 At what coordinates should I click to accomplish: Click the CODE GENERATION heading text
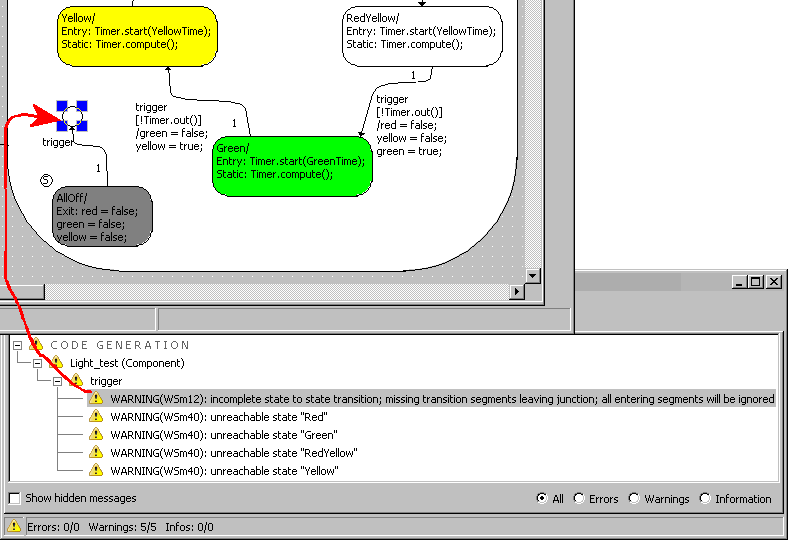tap(120, 345)
